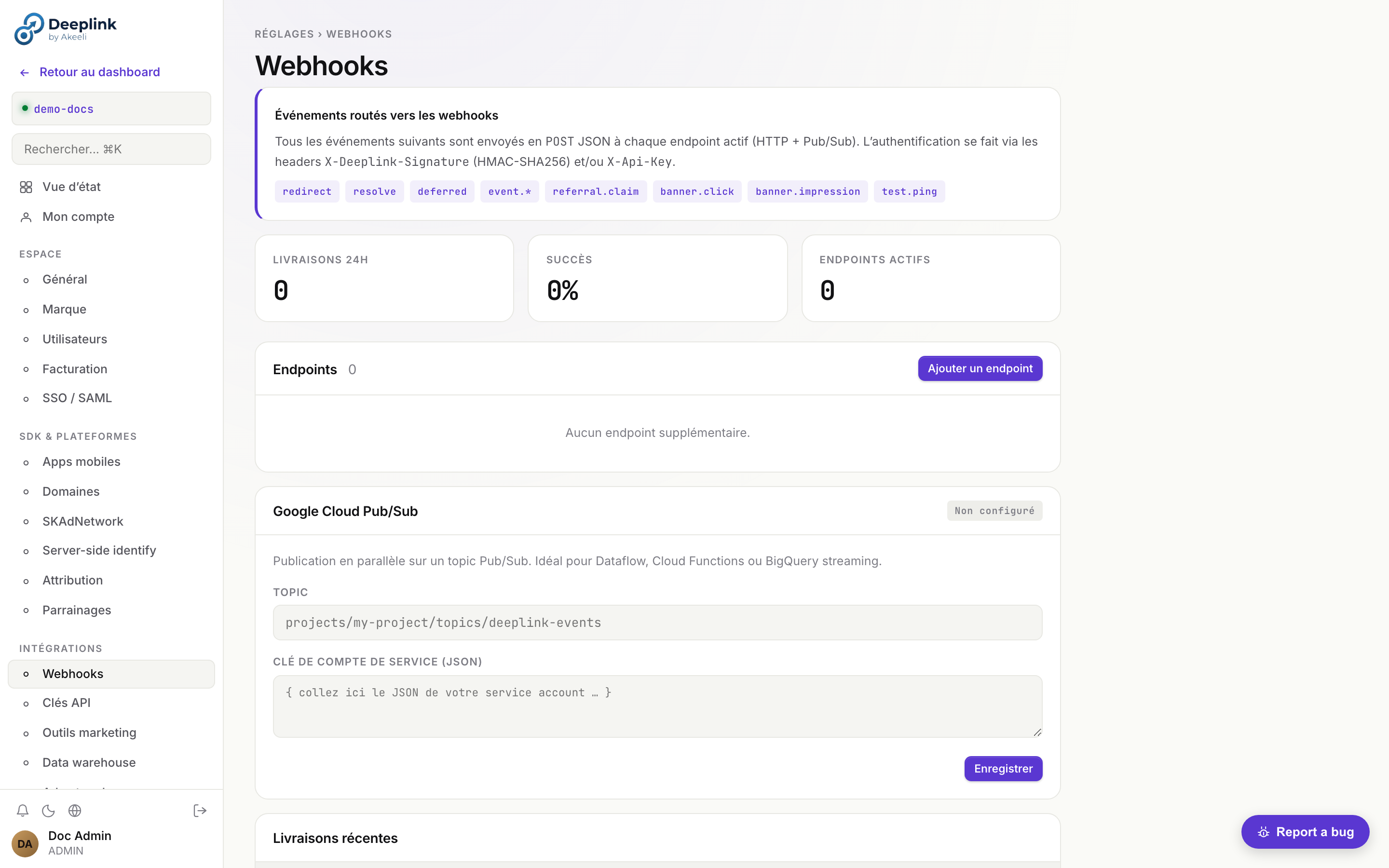The image size is (1389, 868).
Task: Click the test.ping tag
Action: coord(909,192)
